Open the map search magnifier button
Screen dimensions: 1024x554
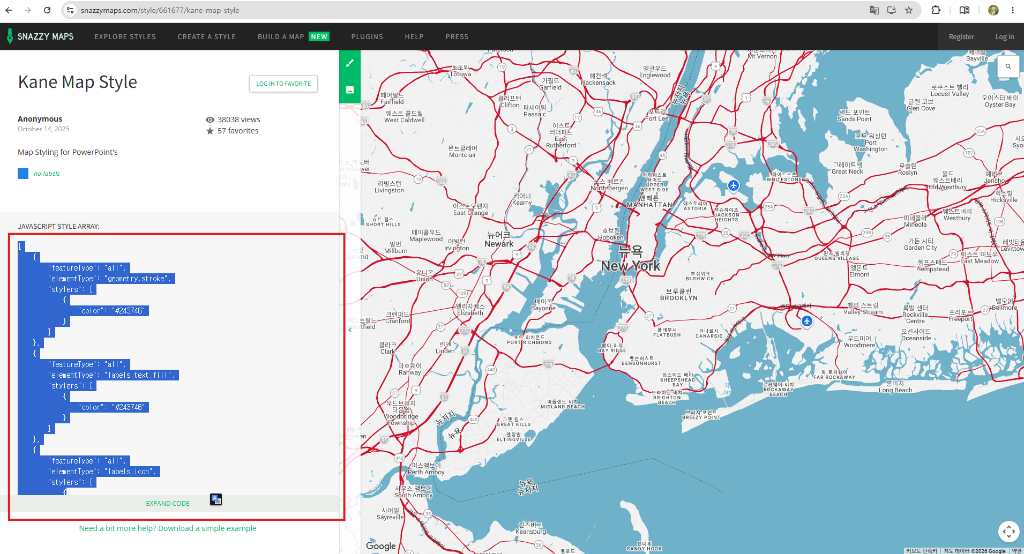pyautogui.click(x=1008, y=67)
